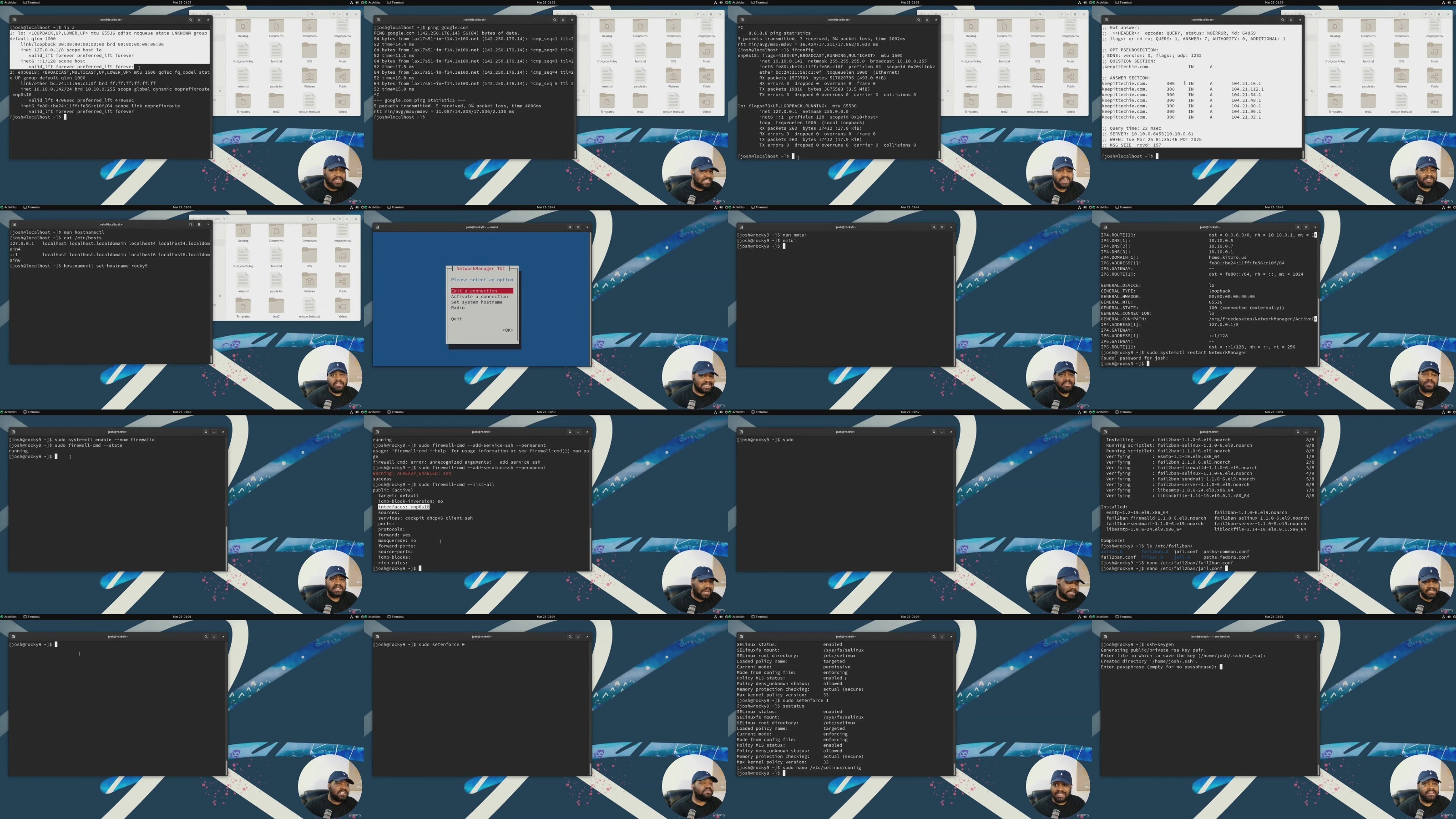
Task: Open the clock menu showing Mar 25 01:42
Action: click(546, 207)
